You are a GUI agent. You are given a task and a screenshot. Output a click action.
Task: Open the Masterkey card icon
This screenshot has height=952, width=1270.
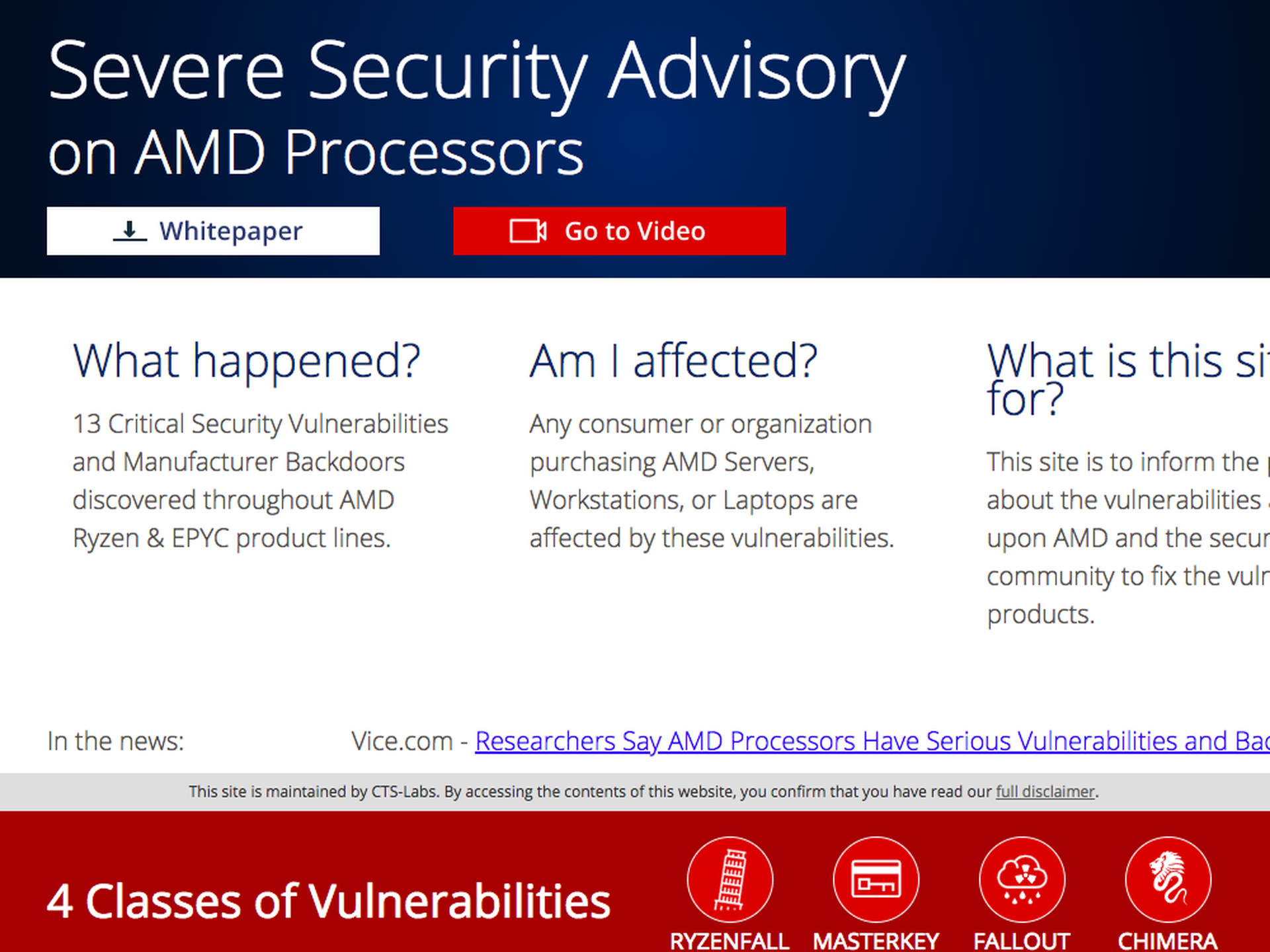click(876, 879)
